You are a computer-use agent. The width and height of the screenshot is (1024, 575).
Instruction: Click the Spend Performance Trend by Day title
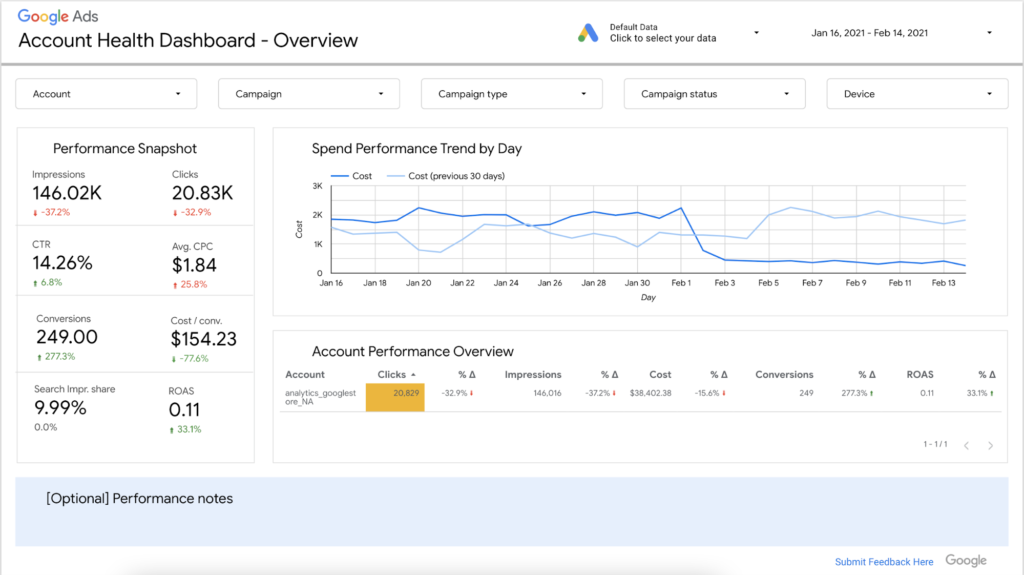pos(417,149)
